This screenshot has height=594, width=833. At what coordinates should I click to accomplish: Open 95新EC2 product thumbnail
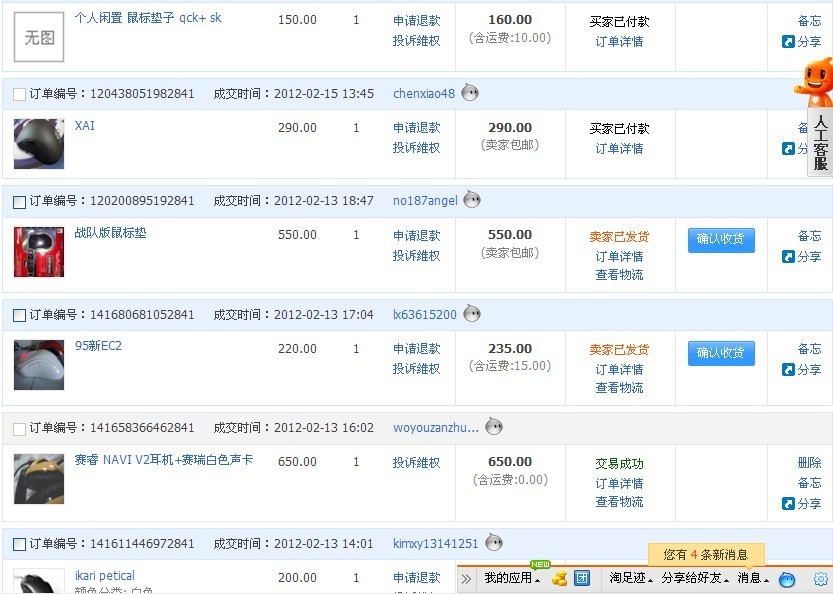(x=39, y=365)
